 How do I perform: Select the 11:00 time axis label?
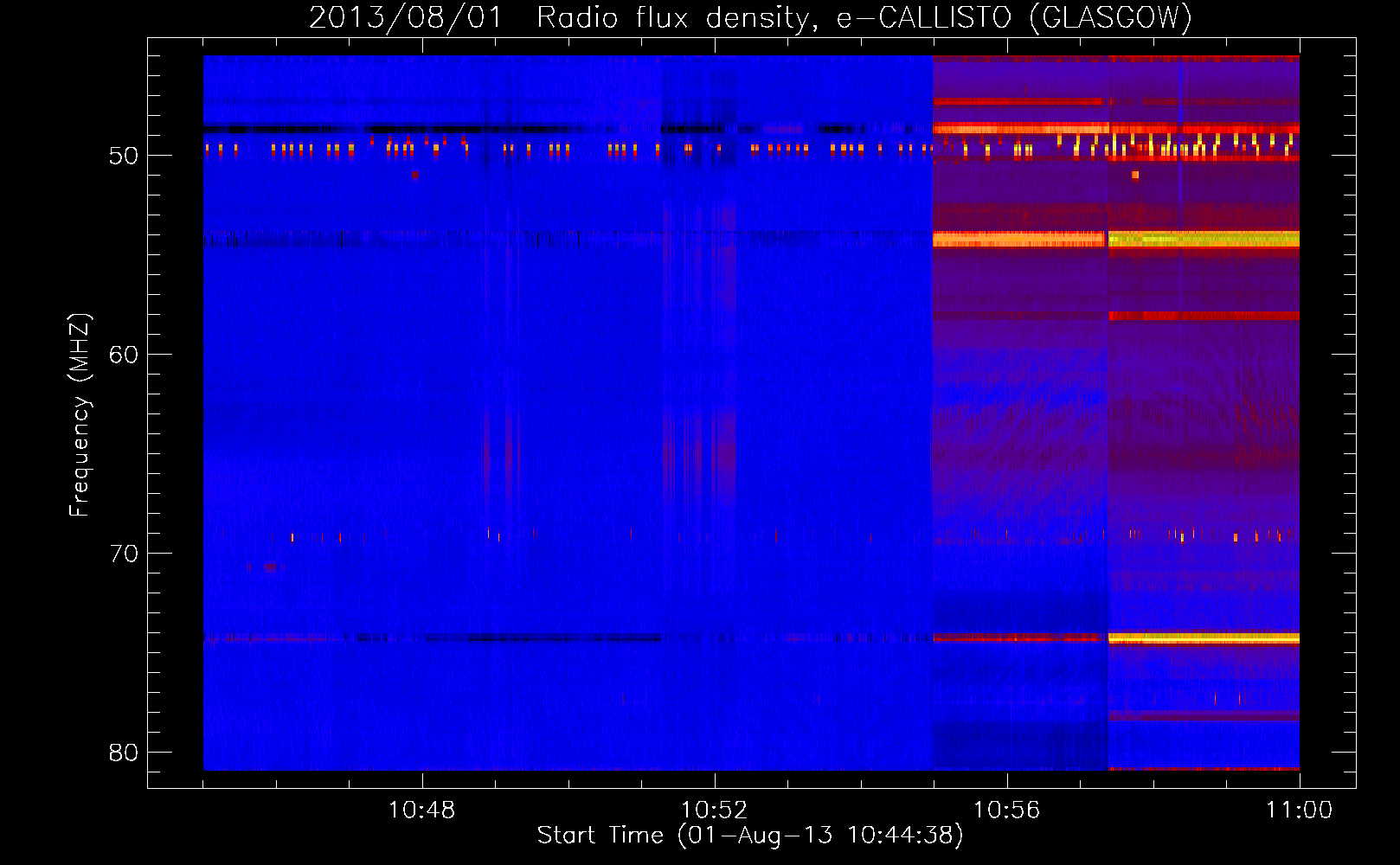click(1299, 811)
